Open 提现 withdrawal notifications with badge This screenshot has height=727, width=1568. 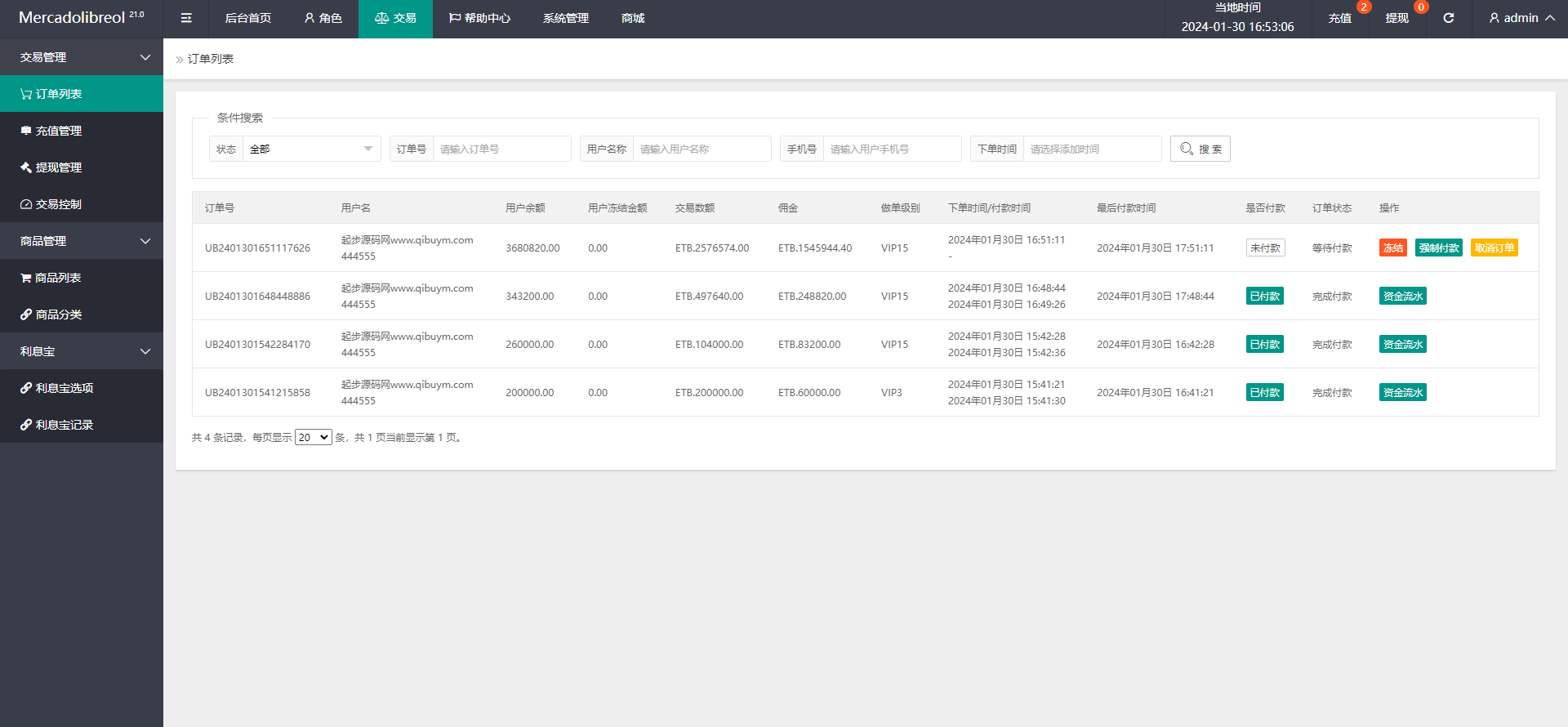point(1397,18)
